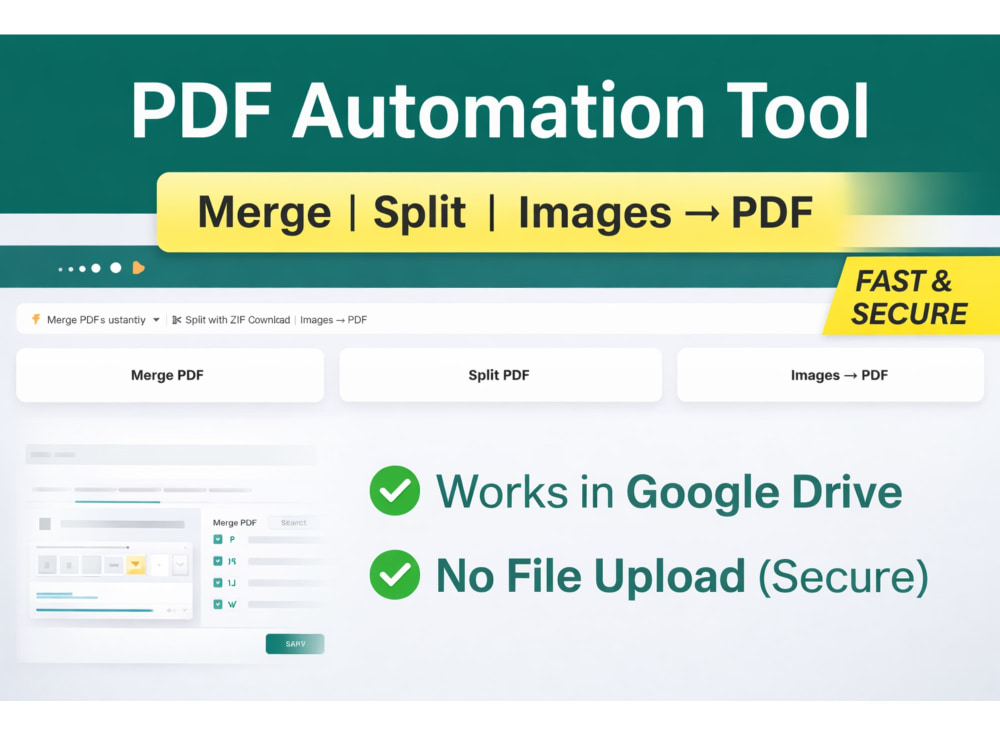1000x750 pixels.
Task: Click the green checkmark beside Works in Google Drive
Action: coord(395,490)
